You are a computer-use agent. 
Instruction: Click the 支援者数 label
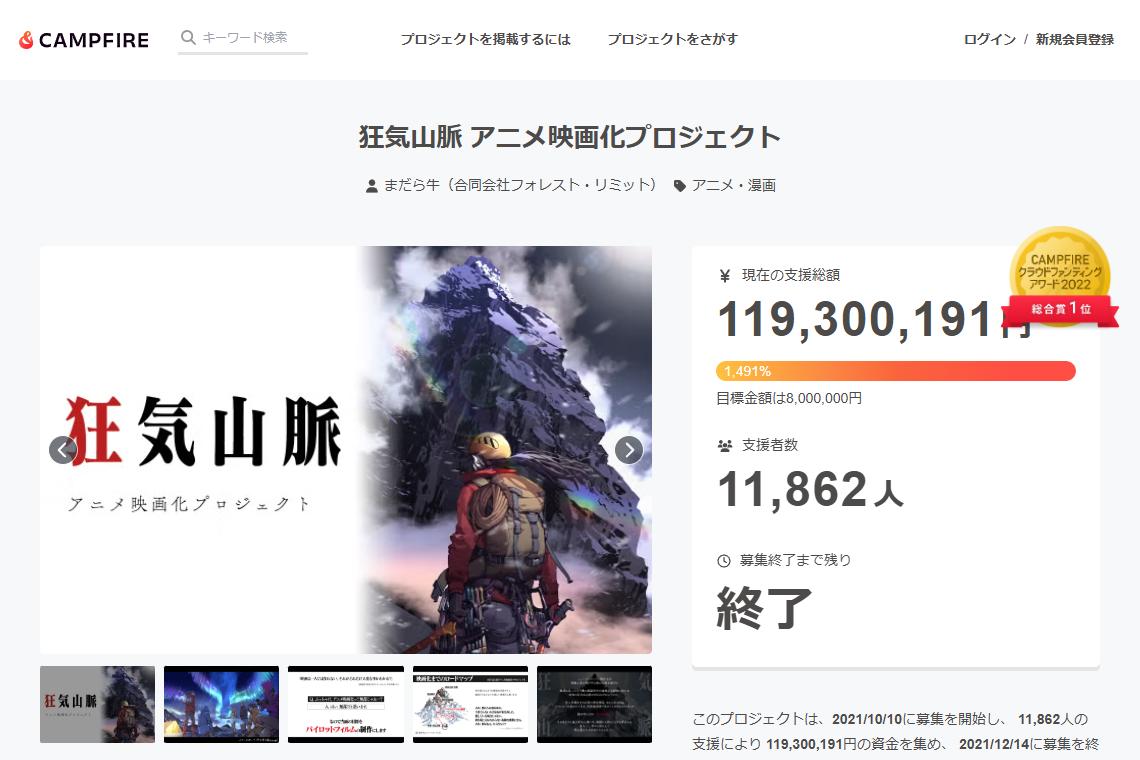[770, 445]
